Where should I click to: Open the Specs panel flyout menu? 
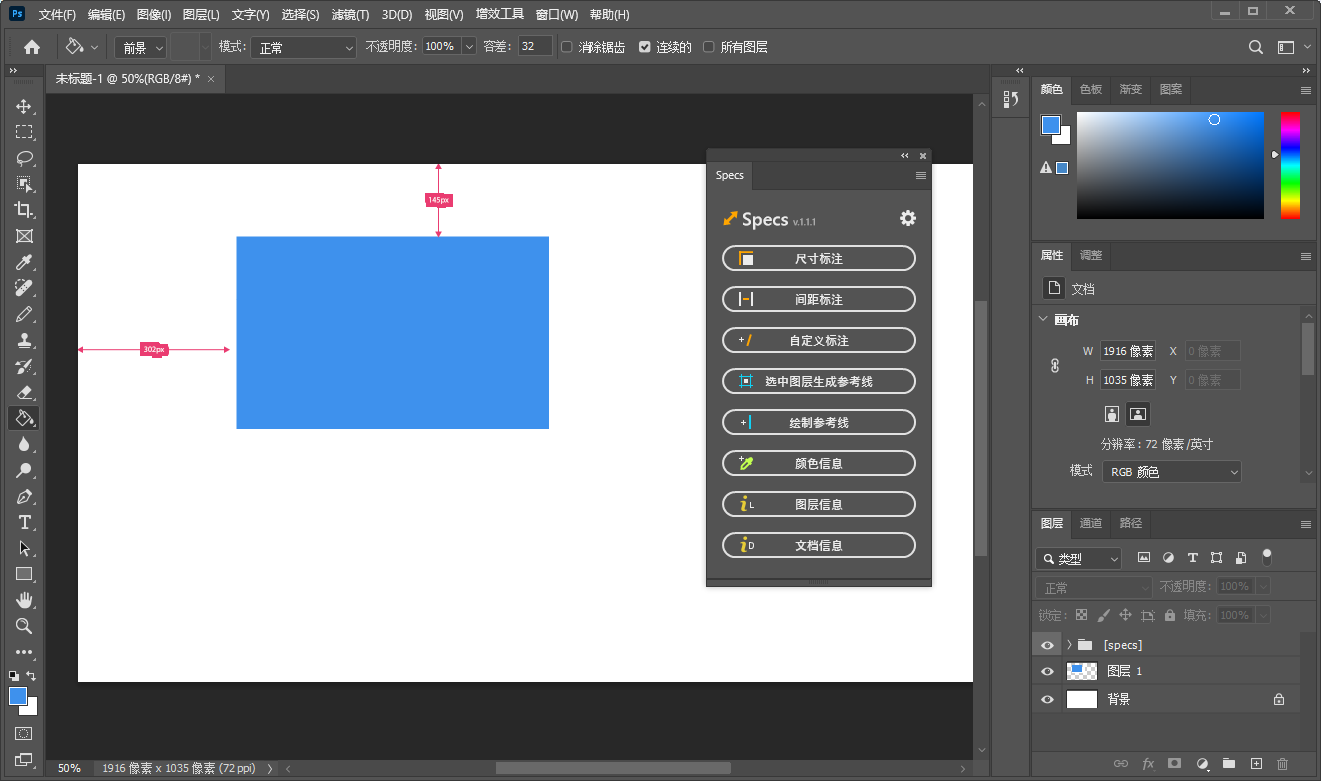coord(921,175)
